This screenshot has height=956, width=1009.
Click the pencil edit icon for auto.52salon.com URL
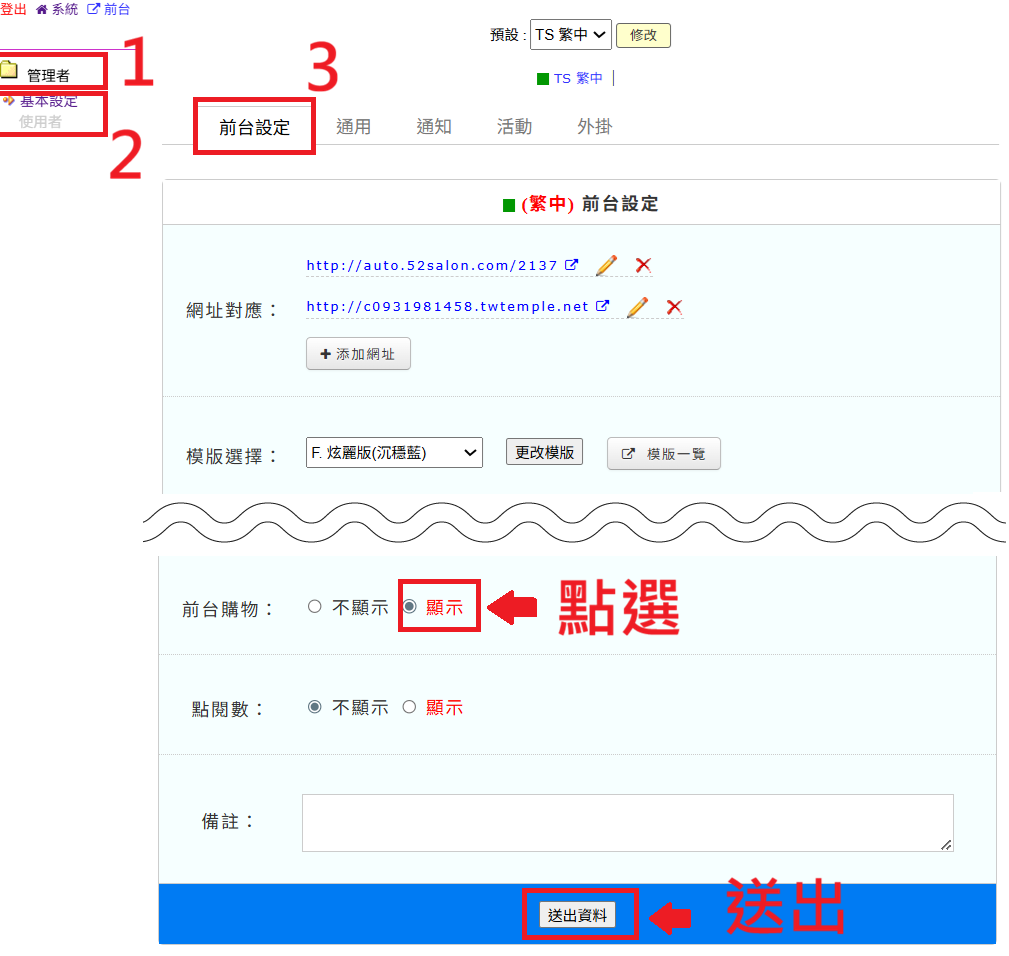(x=606, y=265)
